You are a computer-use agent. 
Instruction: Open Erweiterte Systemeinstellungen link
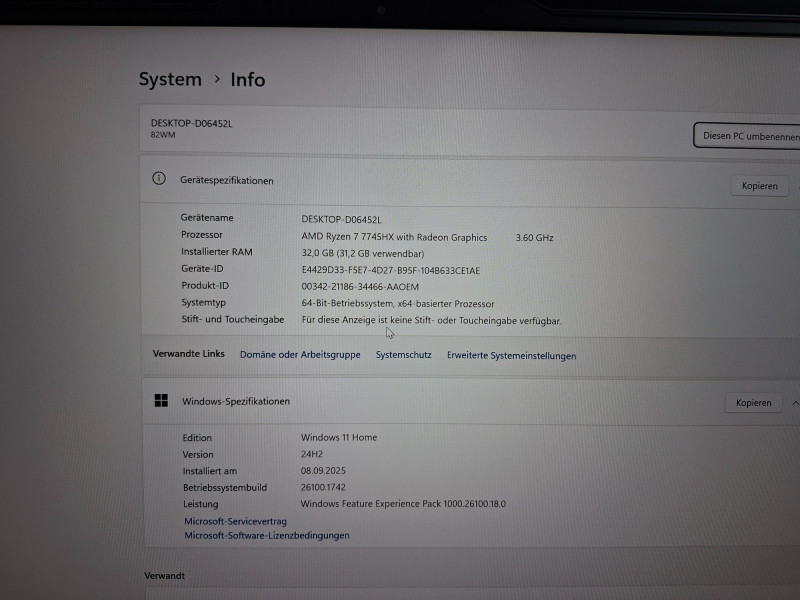(x=511, y=356)
